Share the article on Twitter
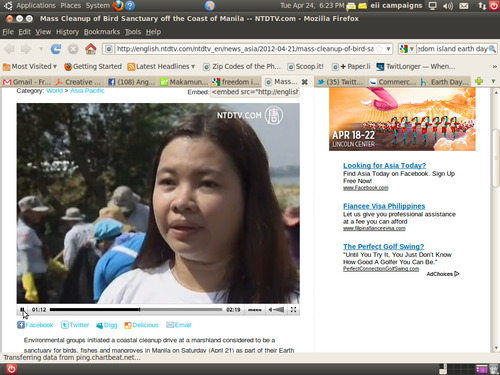 75,325
